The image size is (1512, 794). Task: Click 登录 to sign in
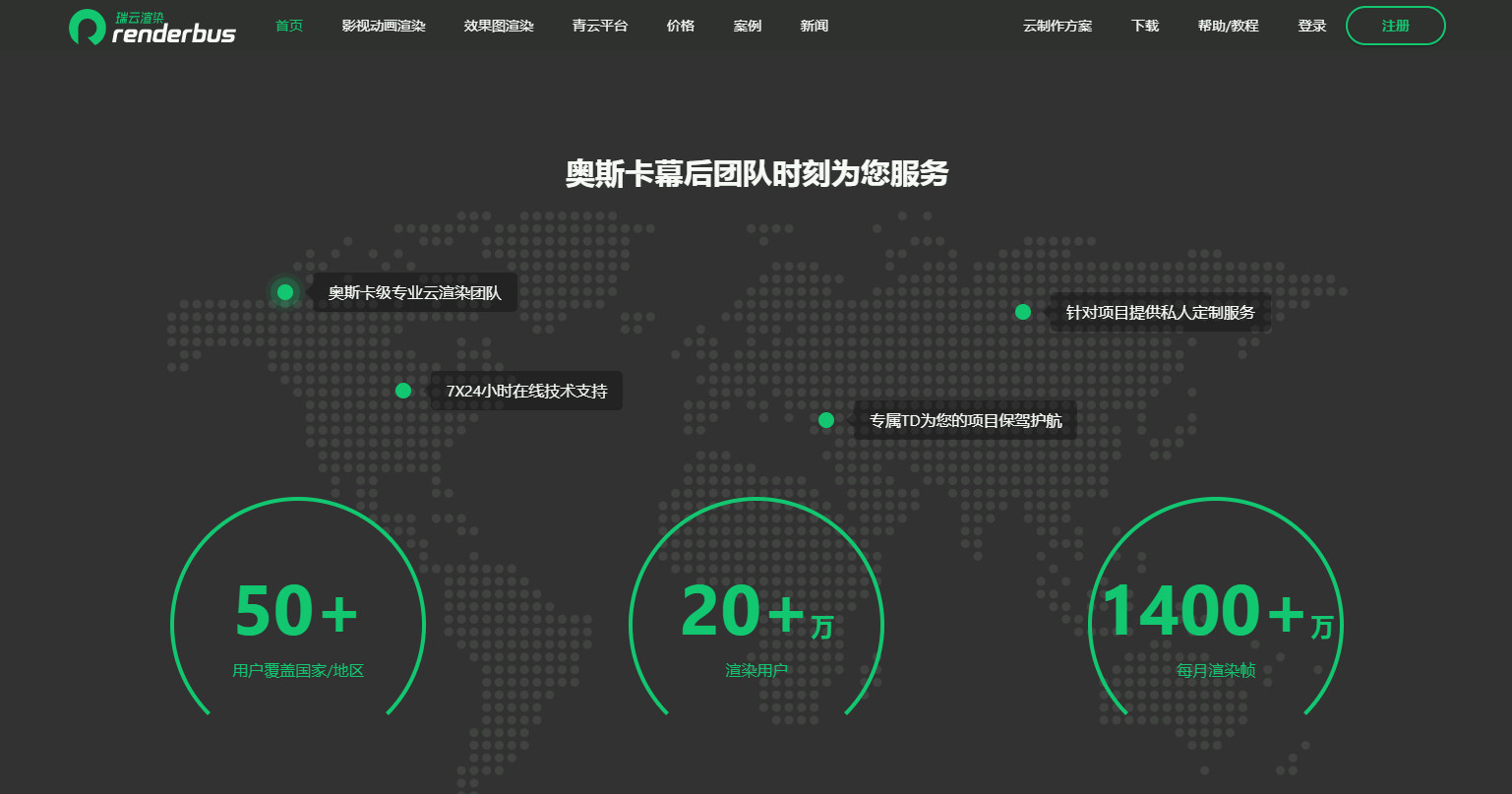click(x=1312, y=26)
